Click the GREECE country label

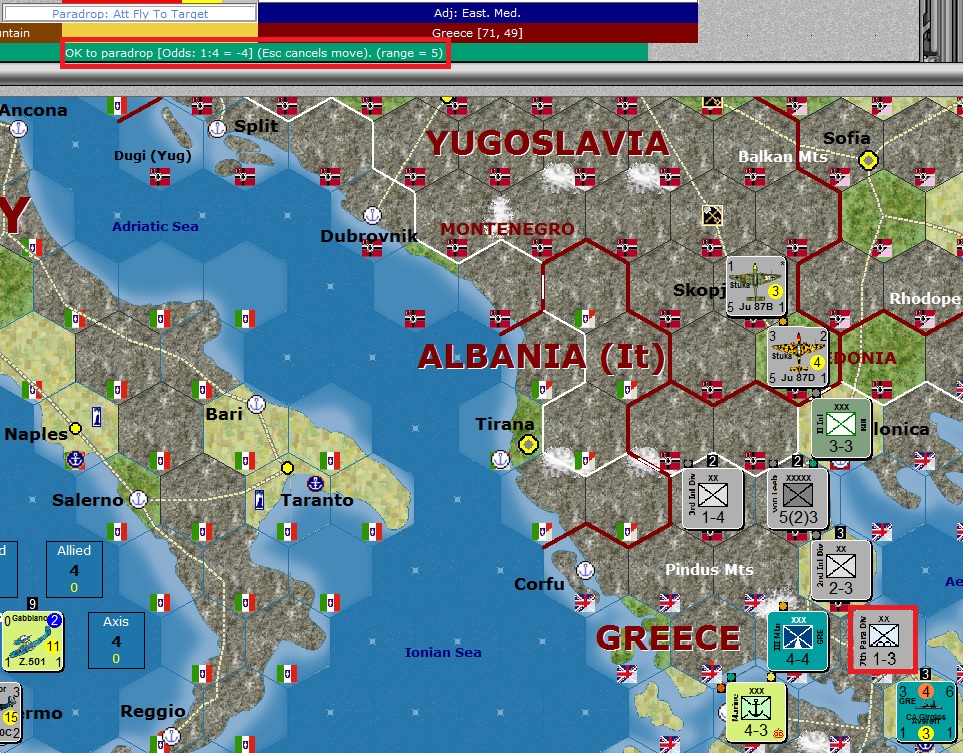(668, 638)
